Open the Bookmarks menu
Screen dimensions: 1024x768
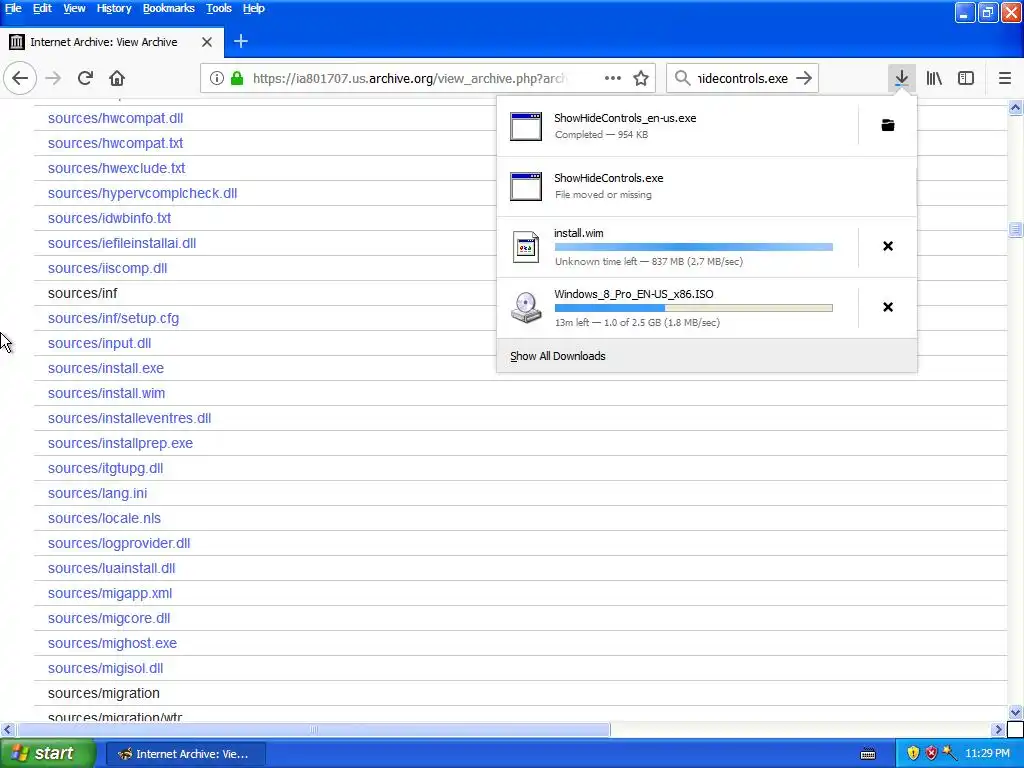(168, 8)
